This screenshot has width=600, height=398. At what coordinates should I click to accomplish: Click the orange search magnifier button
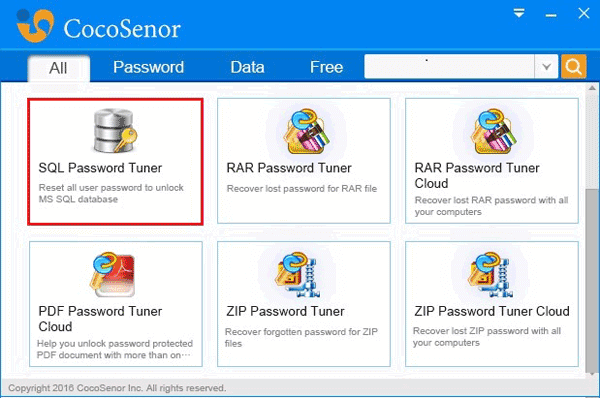pos(573,67)
